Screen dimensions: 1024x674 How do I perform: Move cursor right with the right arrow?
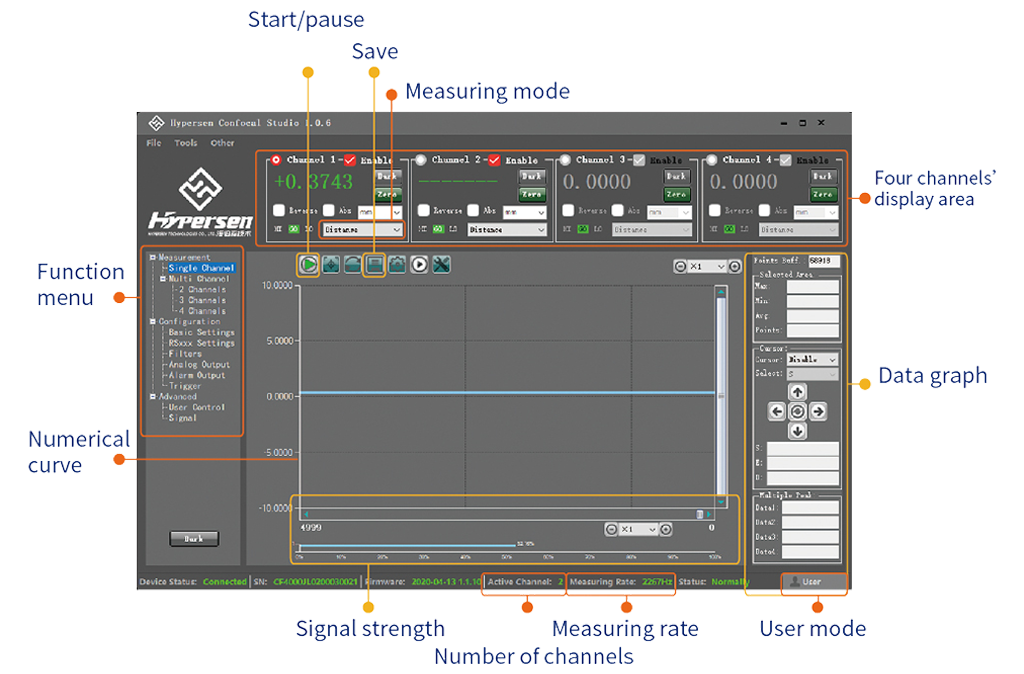pos(818,411)
